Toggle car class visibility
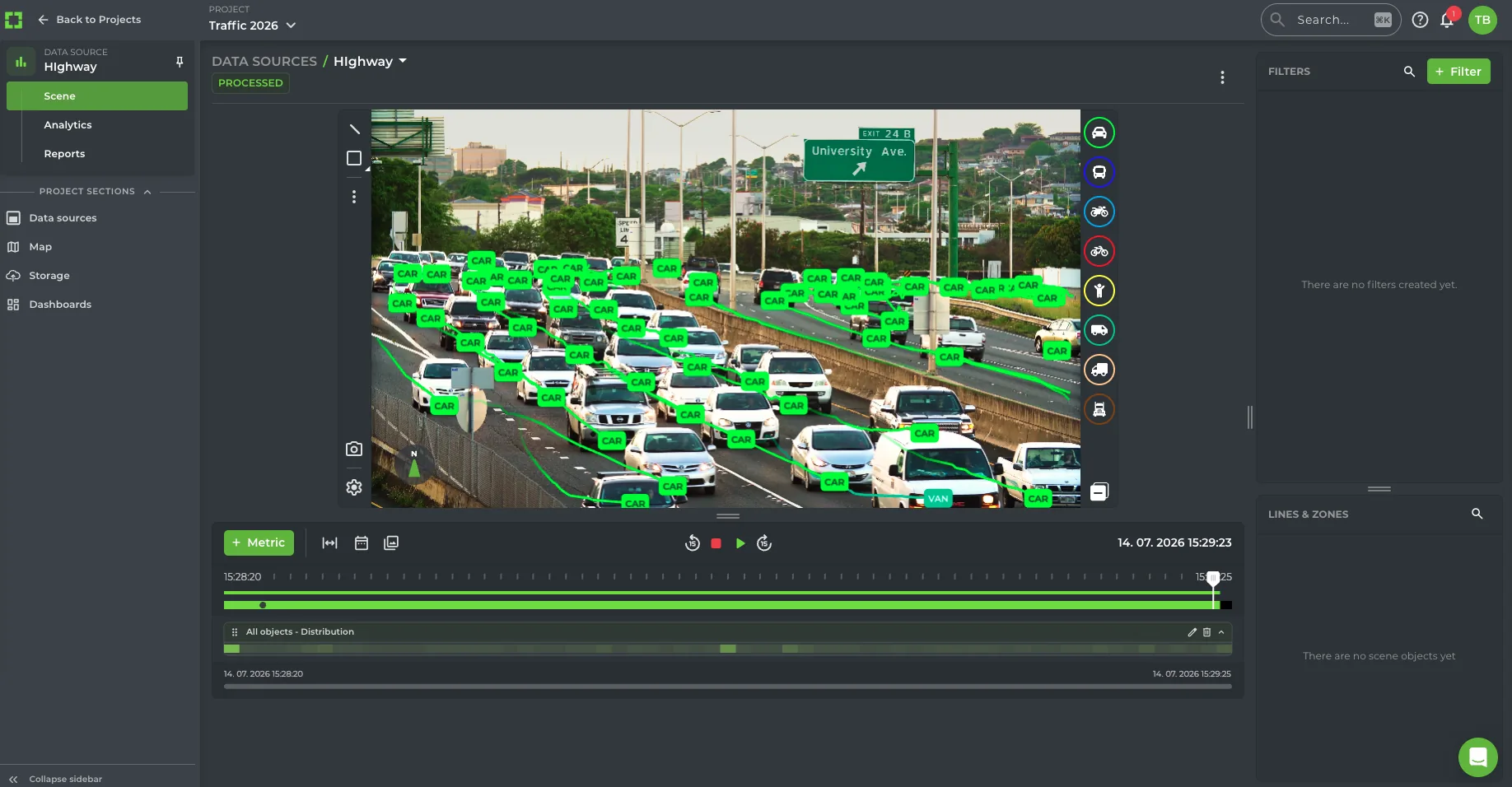This screenshot has height=787, width=1512. [x=1099, y=133]
